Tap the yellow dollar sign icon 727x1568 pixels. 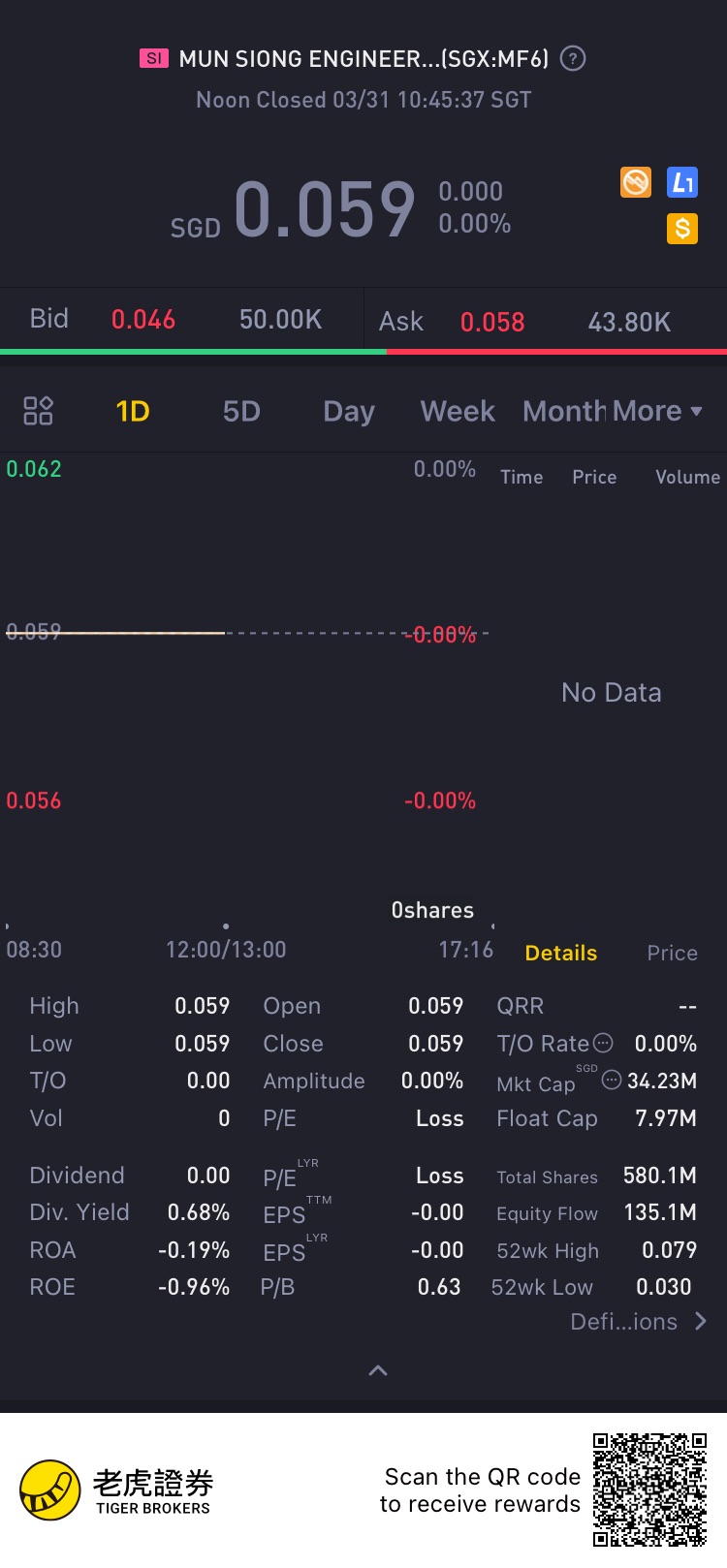[x=682, y=229]
